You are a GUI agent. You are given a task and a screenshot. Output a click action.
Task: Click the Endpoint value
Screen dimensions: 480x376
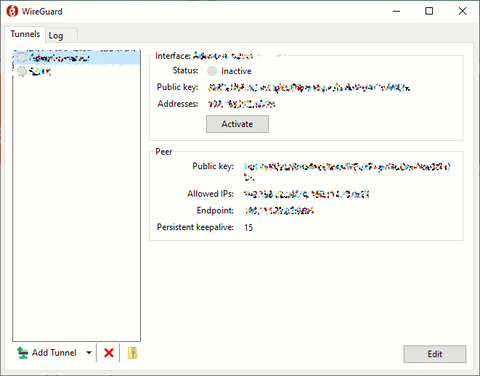coord(279,211)
